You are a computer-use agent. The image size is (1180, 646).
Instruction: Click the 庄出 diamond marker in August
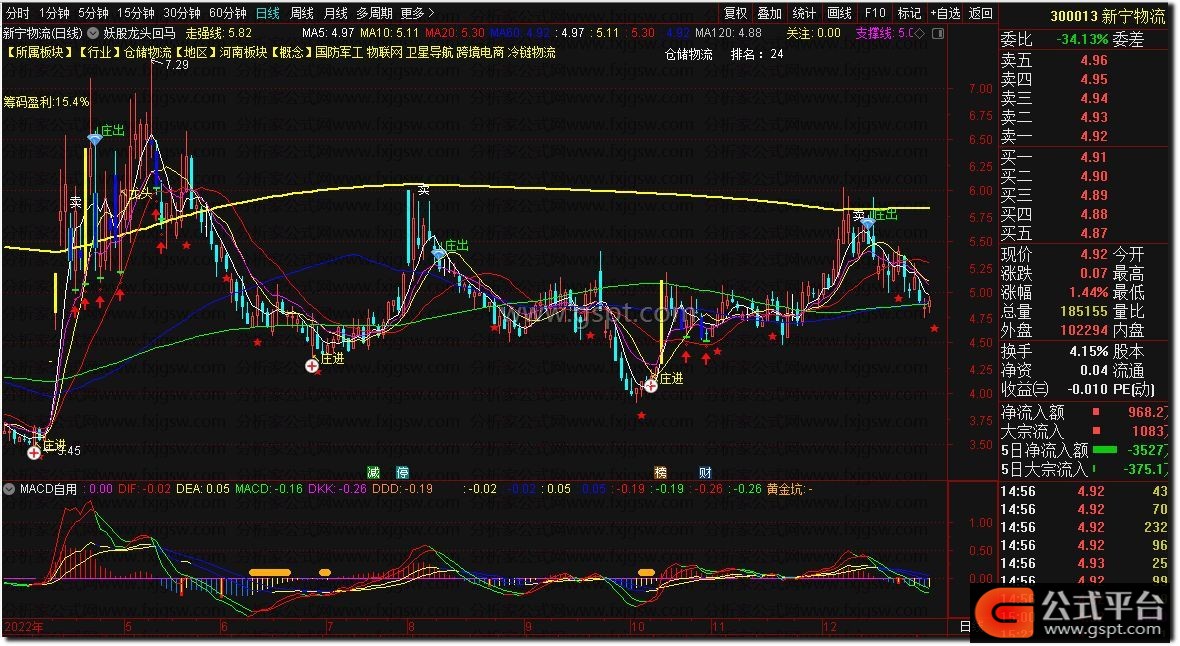click(439, 255)
